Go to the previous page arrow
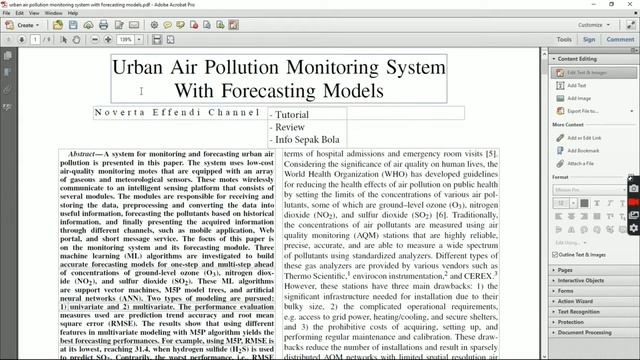Image resolution: width=640 pixels, height=360 pixels. 8,40
